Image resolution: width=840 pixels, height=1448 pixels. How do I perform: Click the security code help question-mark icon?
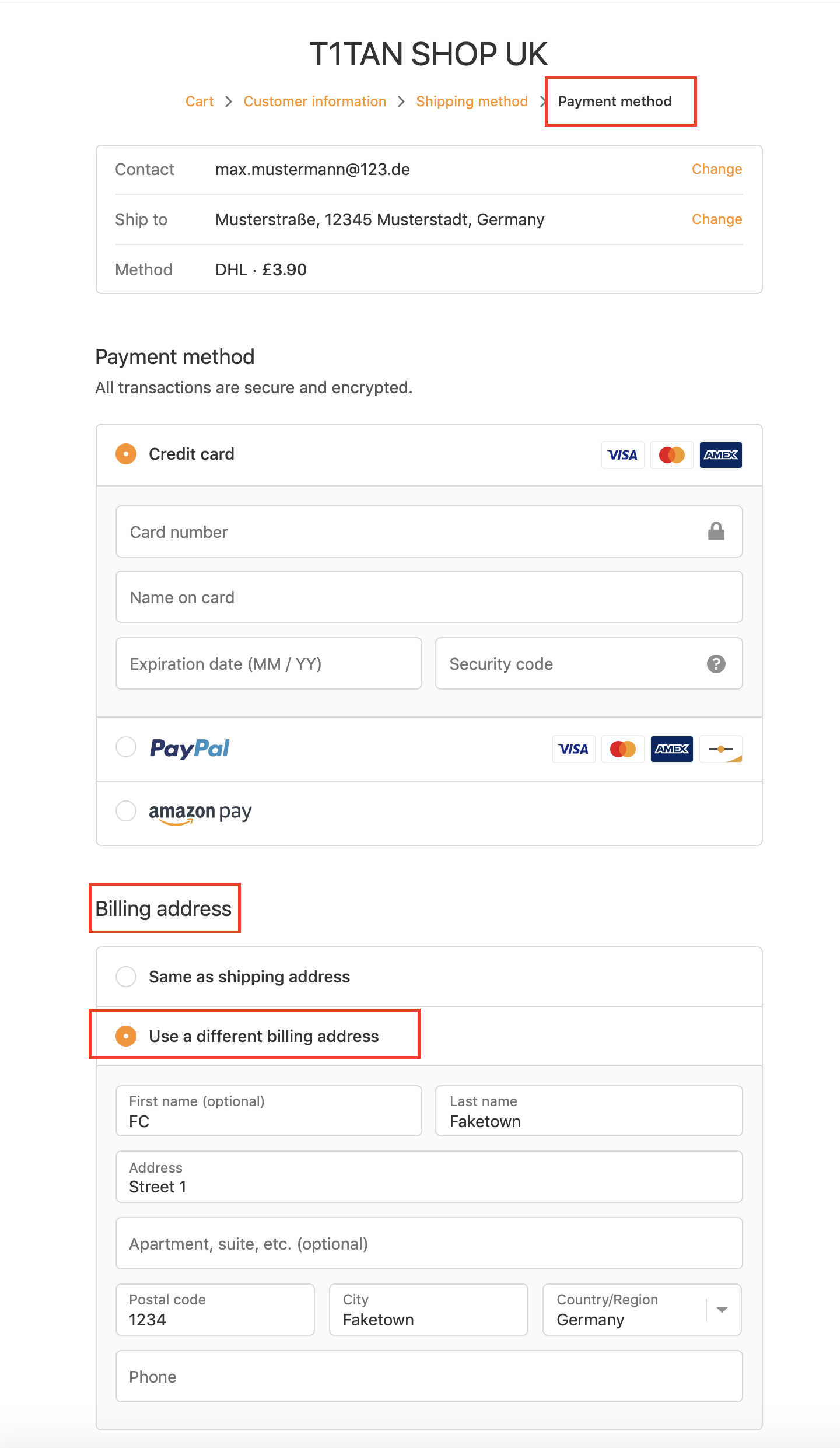coord(716,664)
